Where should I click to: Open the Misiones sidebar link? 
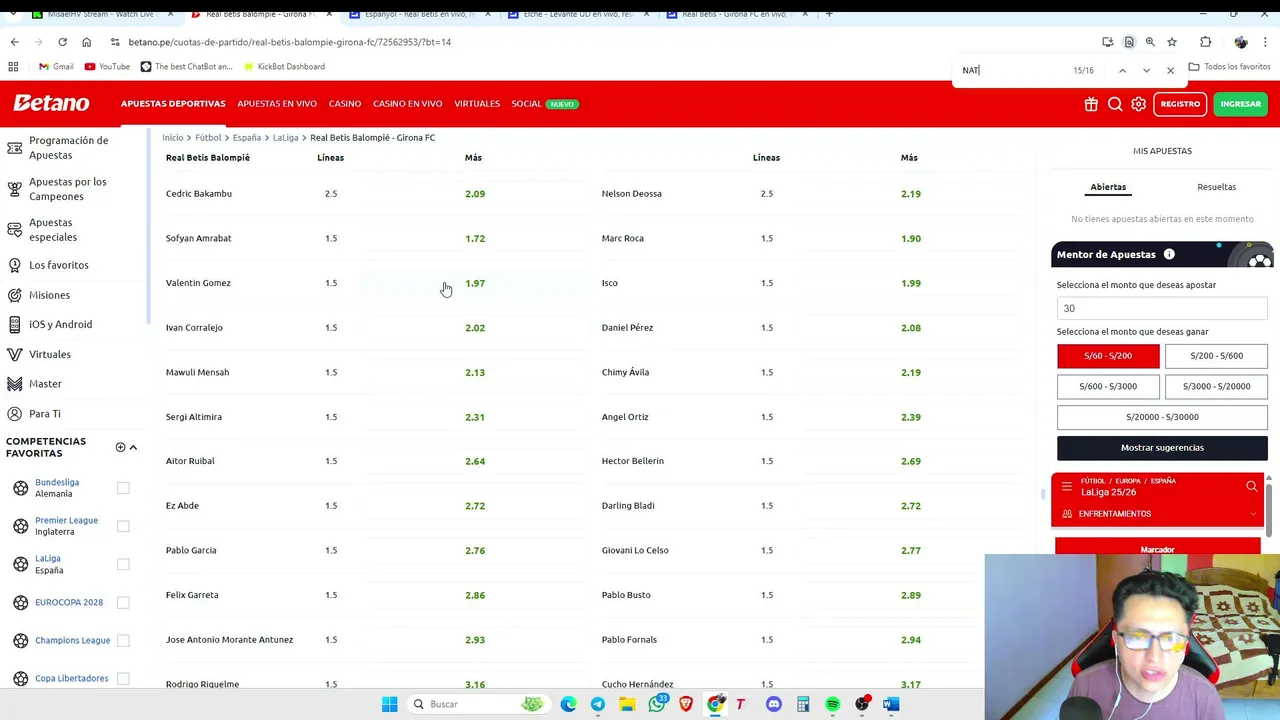coord(49,295)
